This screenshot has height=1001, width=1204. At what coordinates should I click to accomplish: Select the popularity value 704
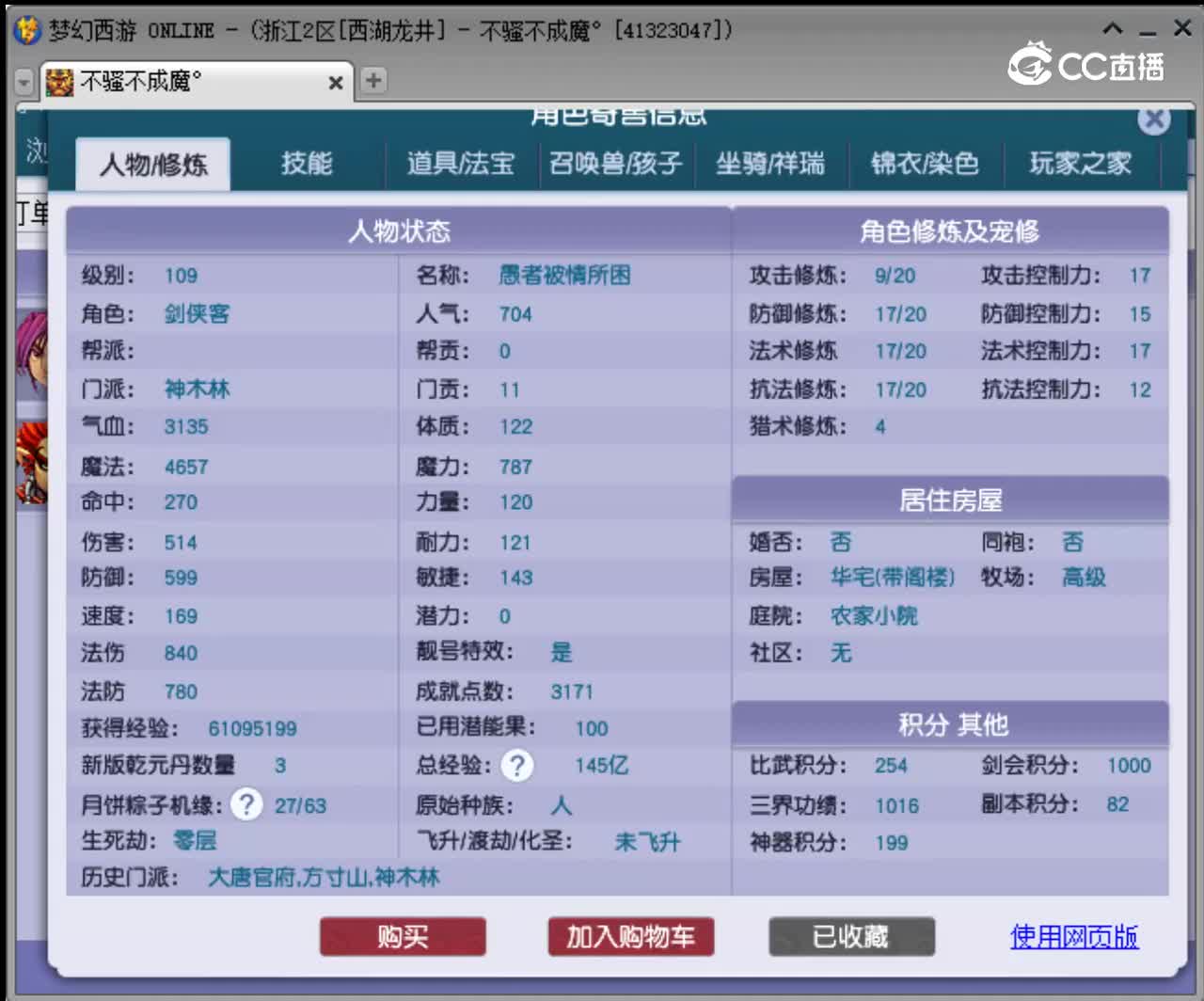pyautogui.click(x=515, y=314)
